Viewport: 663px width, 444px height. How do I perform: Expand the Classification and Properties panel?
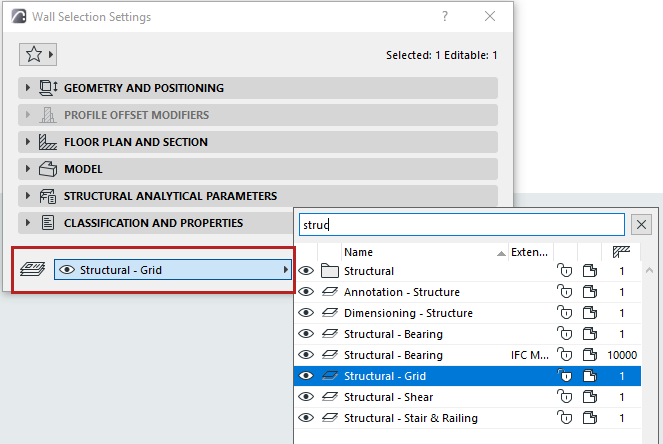(28, 223)
